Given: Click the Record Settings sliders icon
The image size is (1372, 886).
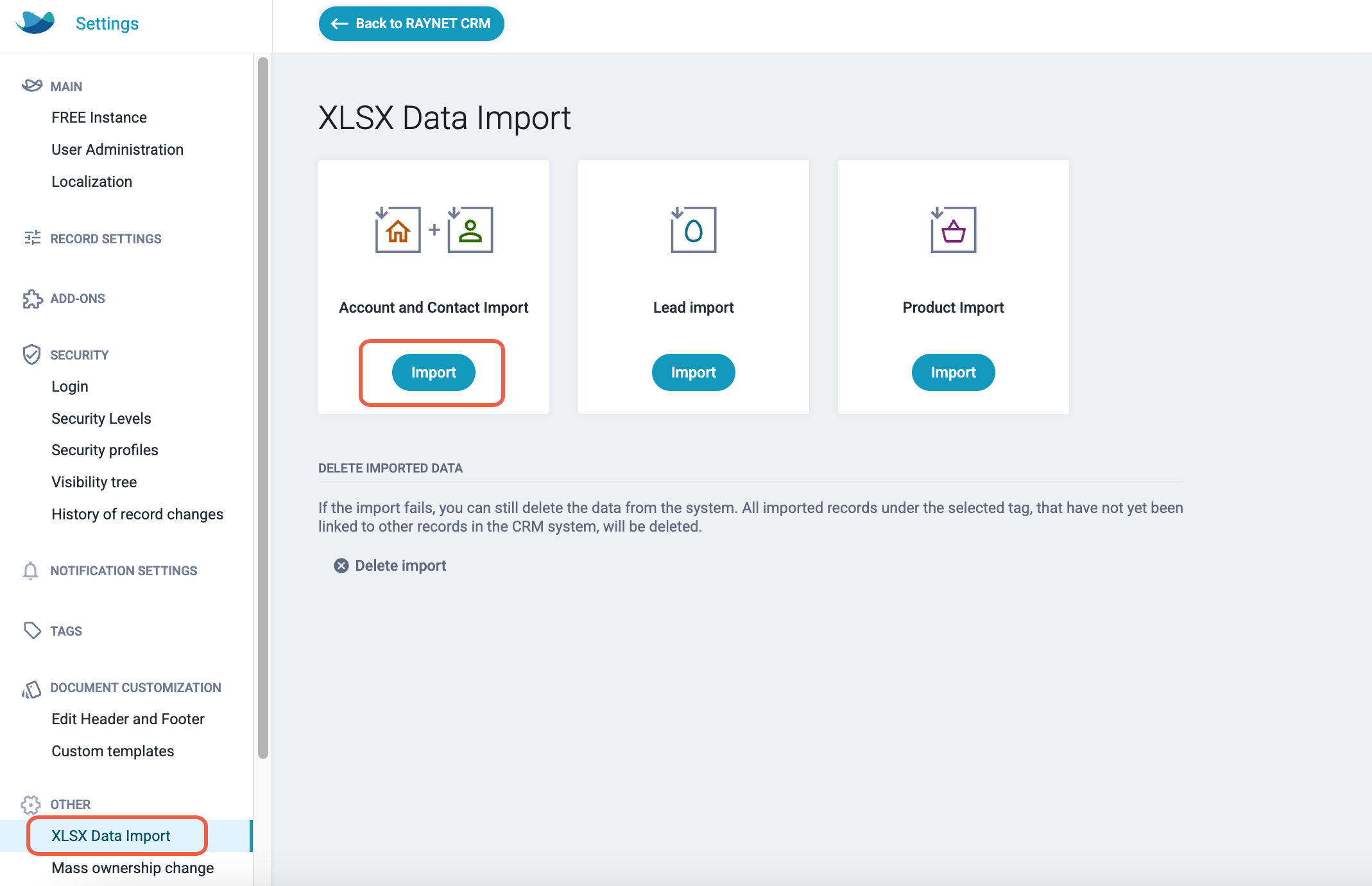Looking at the screenshot, I should coord(32,238).
